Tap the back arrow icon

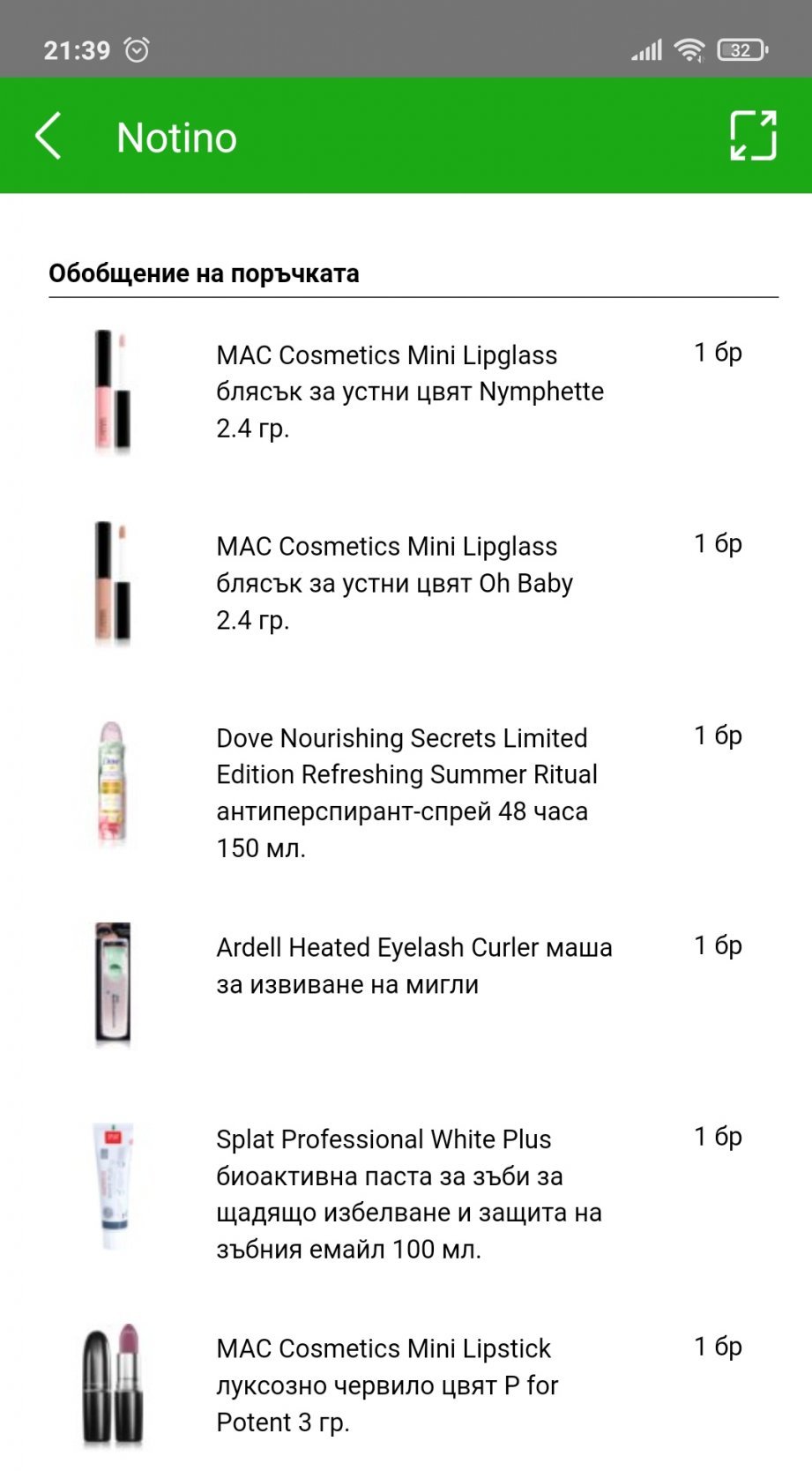click(48, 136)
